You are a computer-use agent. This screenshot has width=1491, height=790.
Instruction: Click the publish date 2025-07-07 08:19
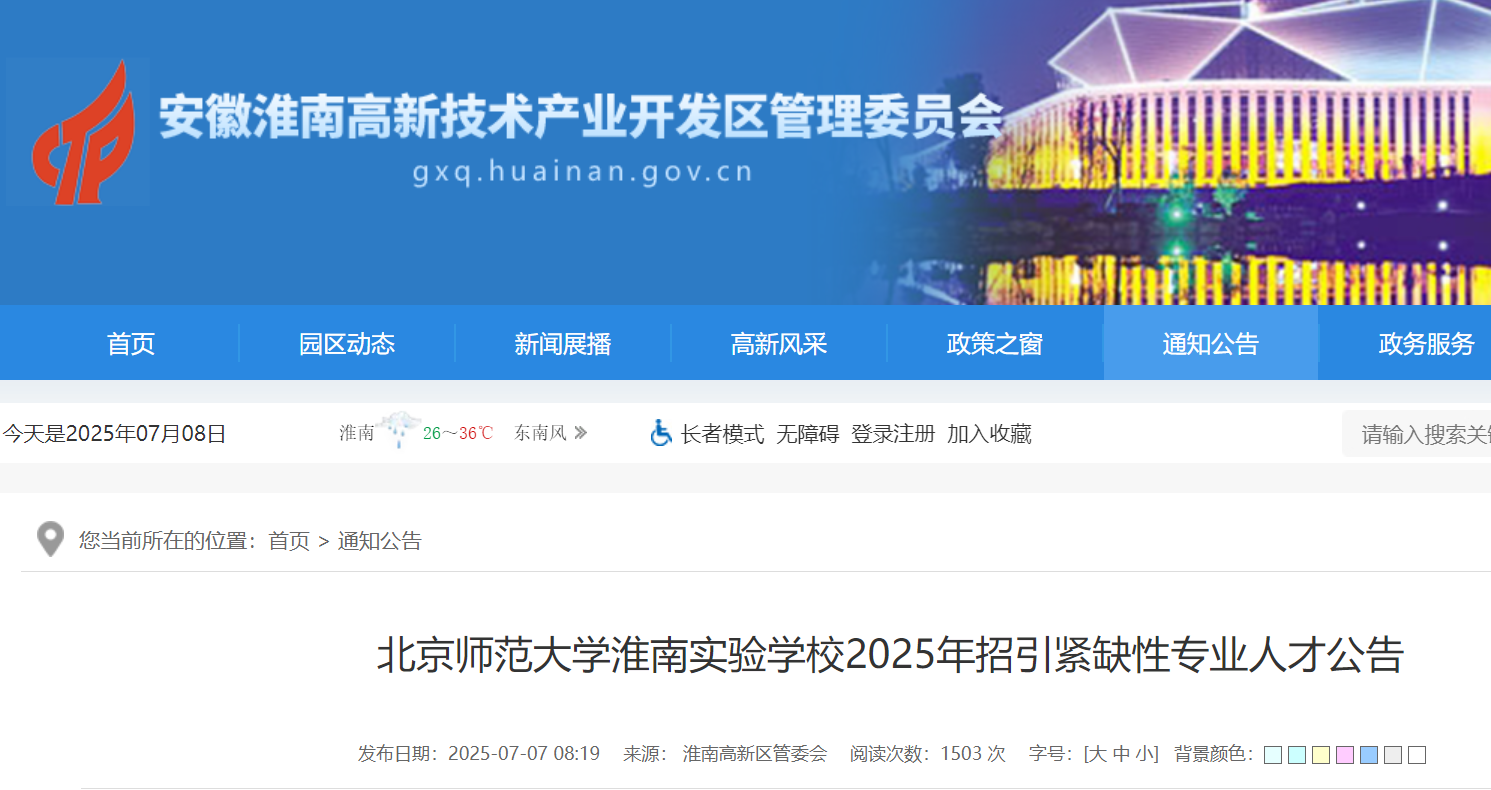click(524, 754)
